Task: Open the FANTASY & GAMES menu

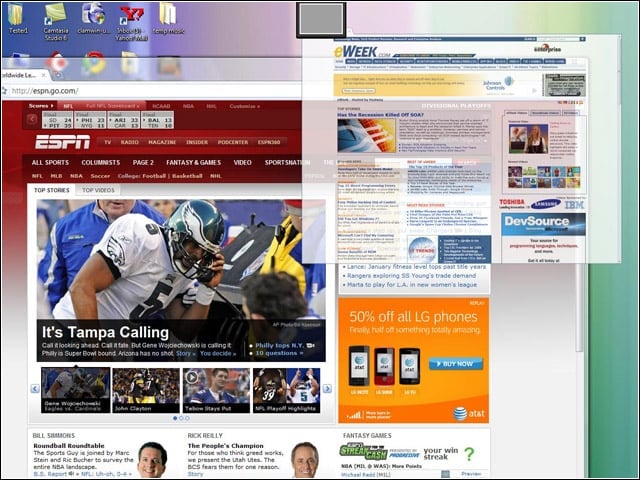Action: 193,162
